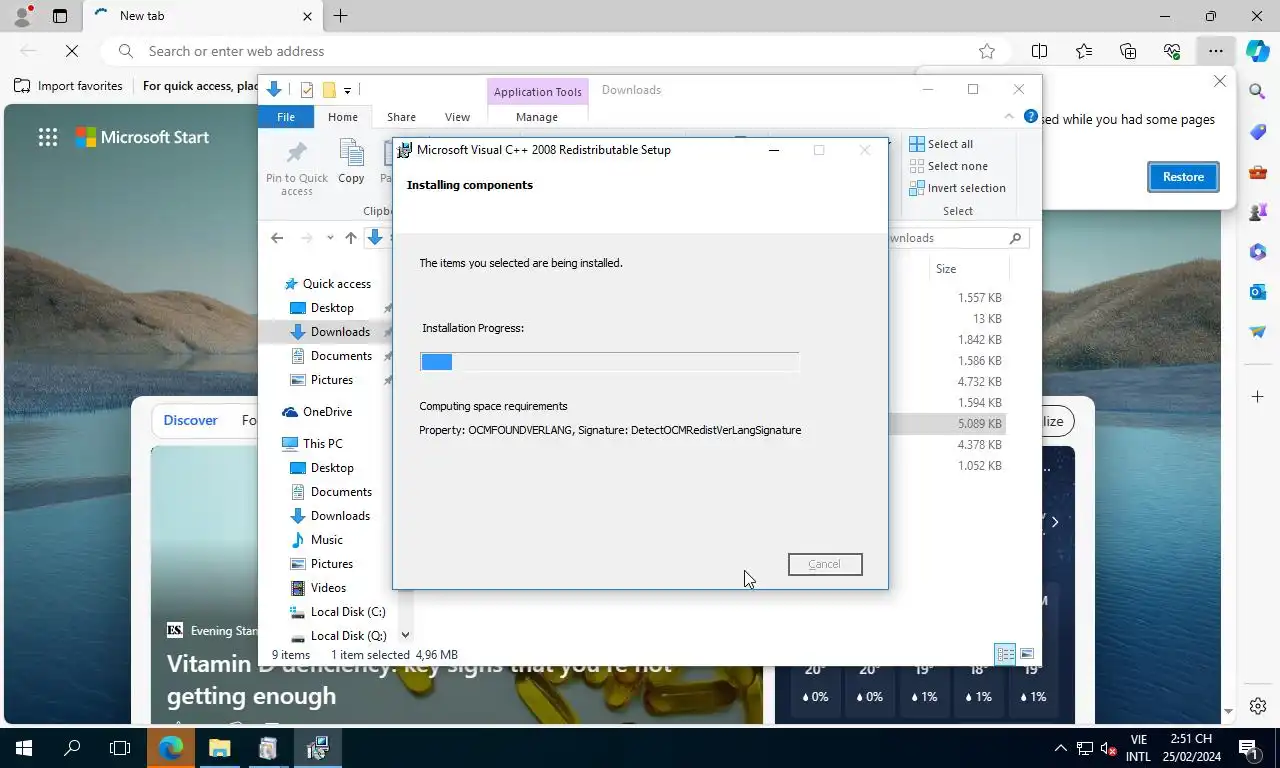Add sidebar app with plus icon

click(1258, 397)
